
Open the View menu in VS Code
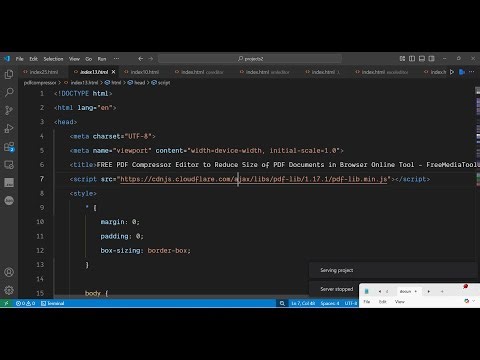tap(74, 59)
